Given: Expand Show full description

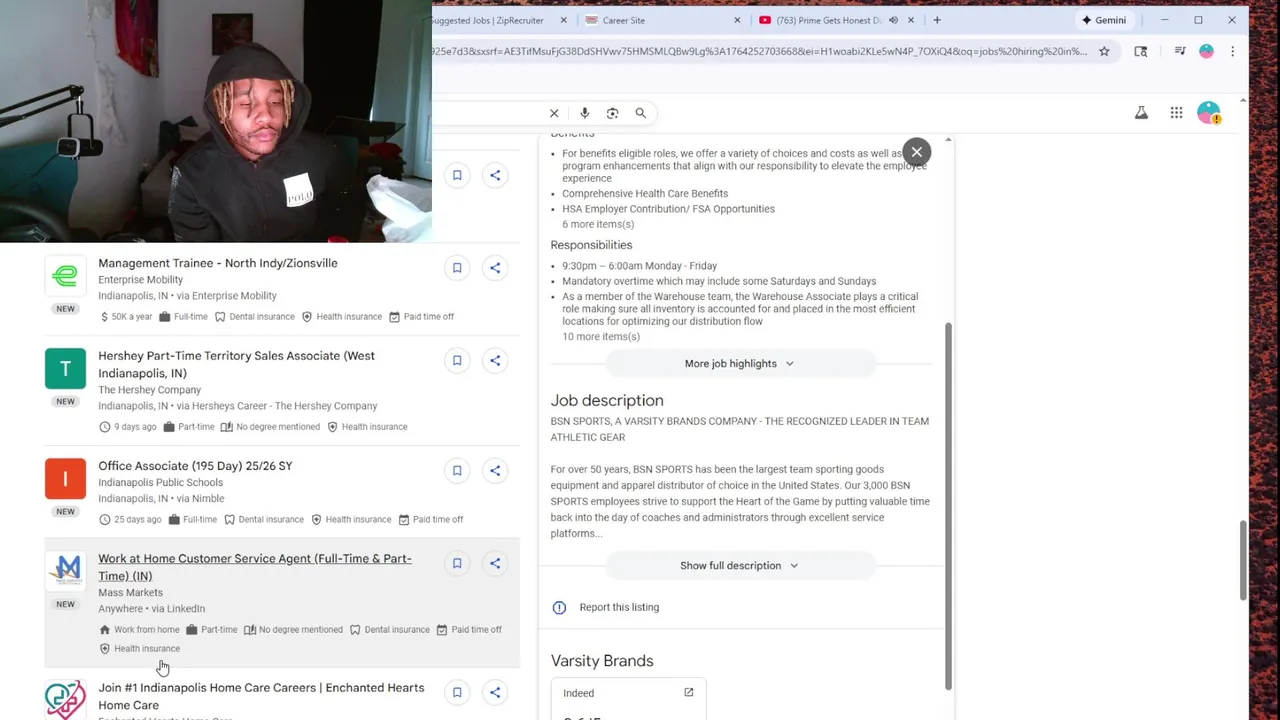Looking at the screenshot, I should 740,566.
